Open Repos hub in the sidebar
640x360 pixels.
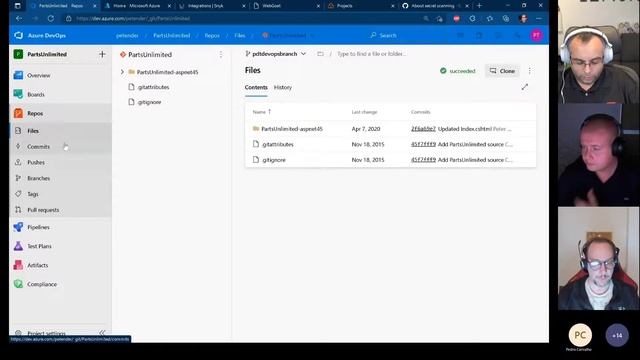coord(35,113)
